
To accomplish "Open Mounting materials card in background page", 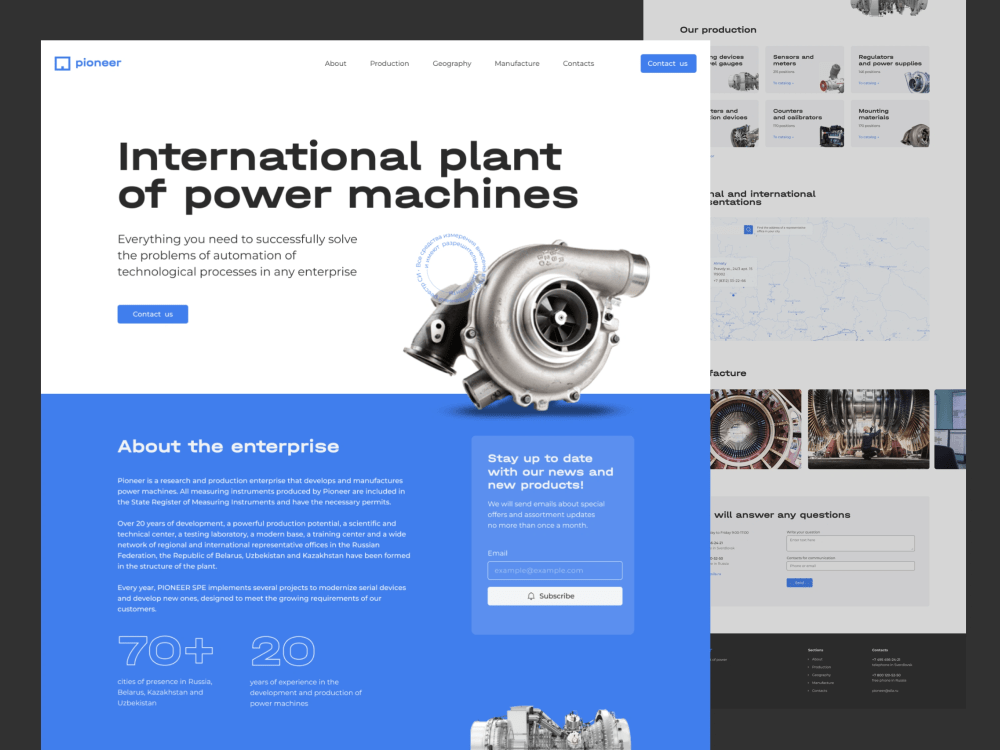I will 890,123.
